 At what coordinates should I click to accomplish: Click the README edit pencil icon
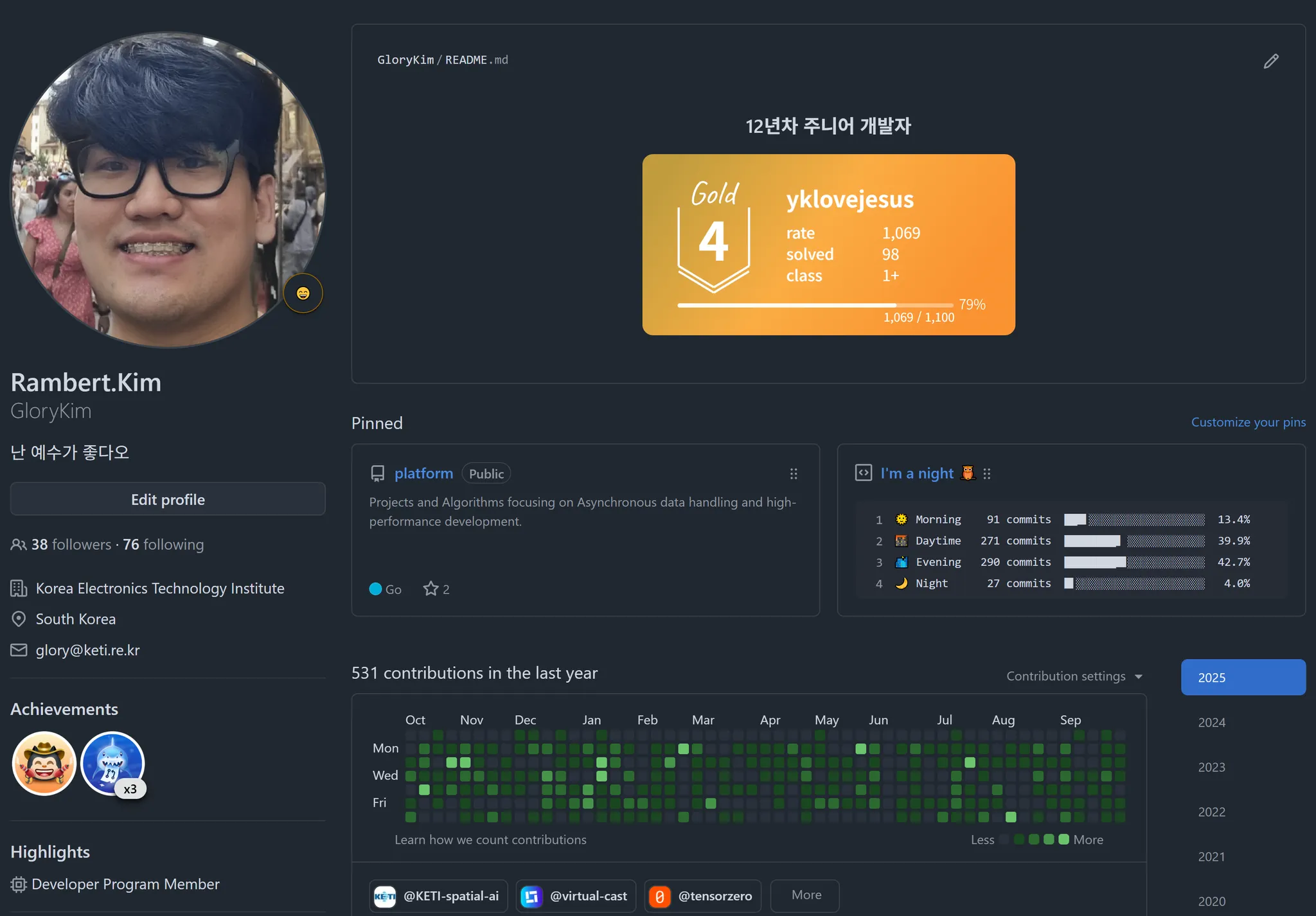pyautogui.click(x=1270, y=61)
